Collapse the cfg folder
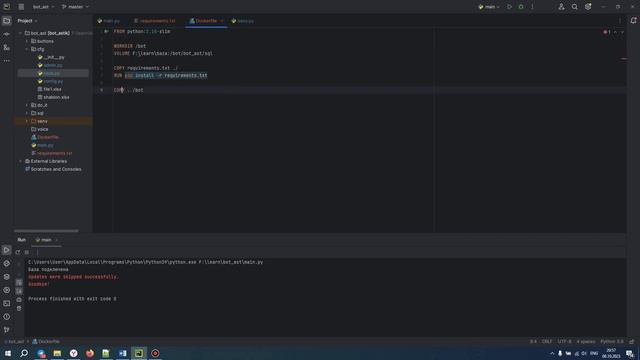The height and width of the screenshot is (360, 640). pos(27,49)
